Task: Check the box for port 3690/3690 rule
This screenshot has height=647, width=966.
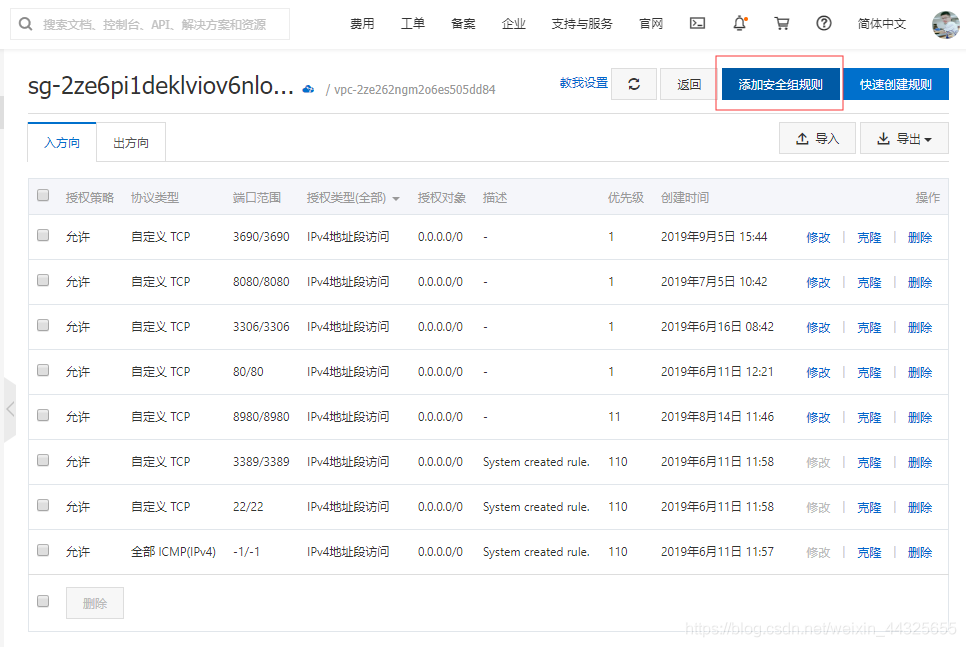Action: [43, 236]
